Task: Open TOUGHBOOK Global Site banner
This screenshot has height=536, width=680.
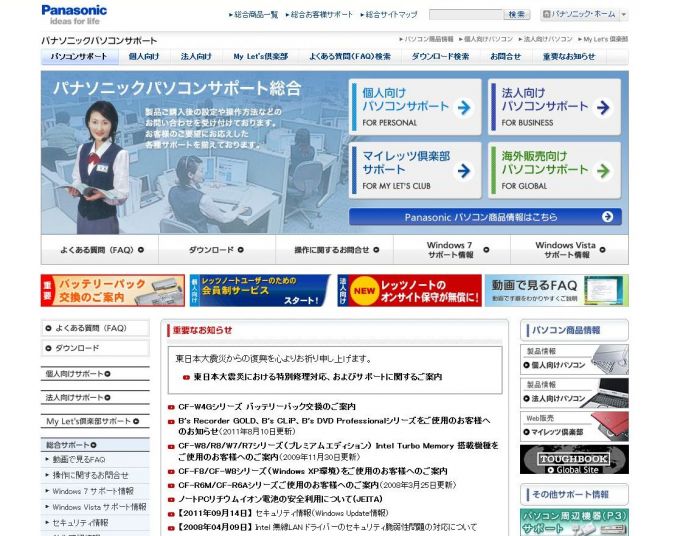Action: click(574, 460)
